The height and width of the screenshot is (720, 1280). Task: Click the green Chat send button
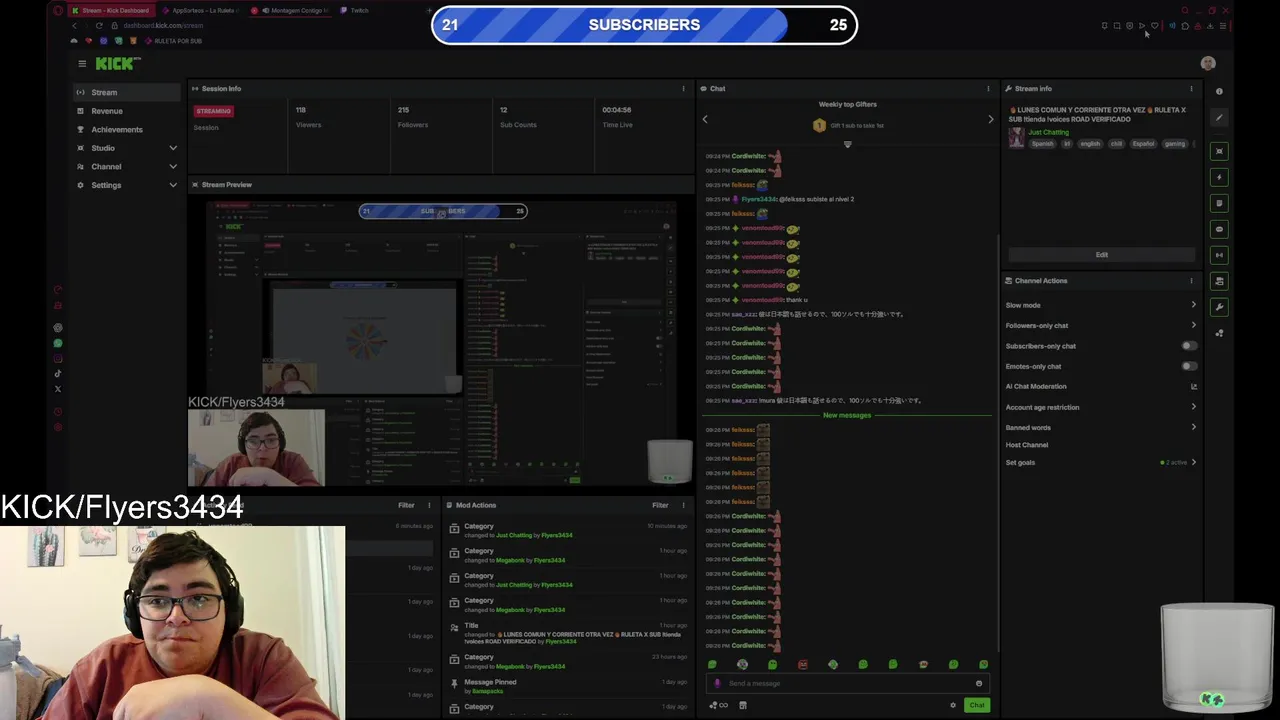(x=977, y=705)
